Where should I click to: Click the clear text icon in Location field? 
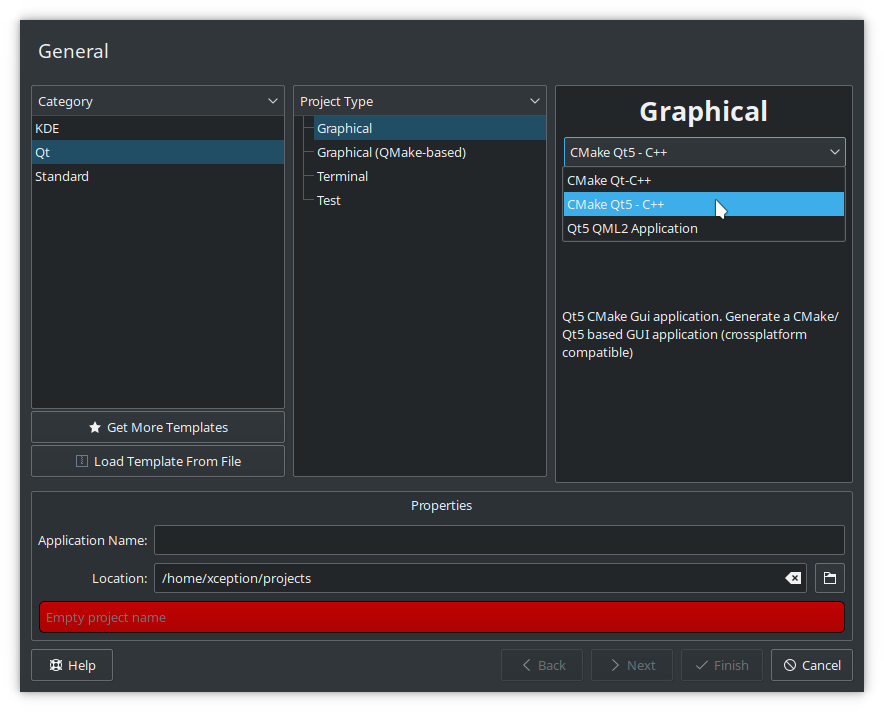(x=793, y=578)
